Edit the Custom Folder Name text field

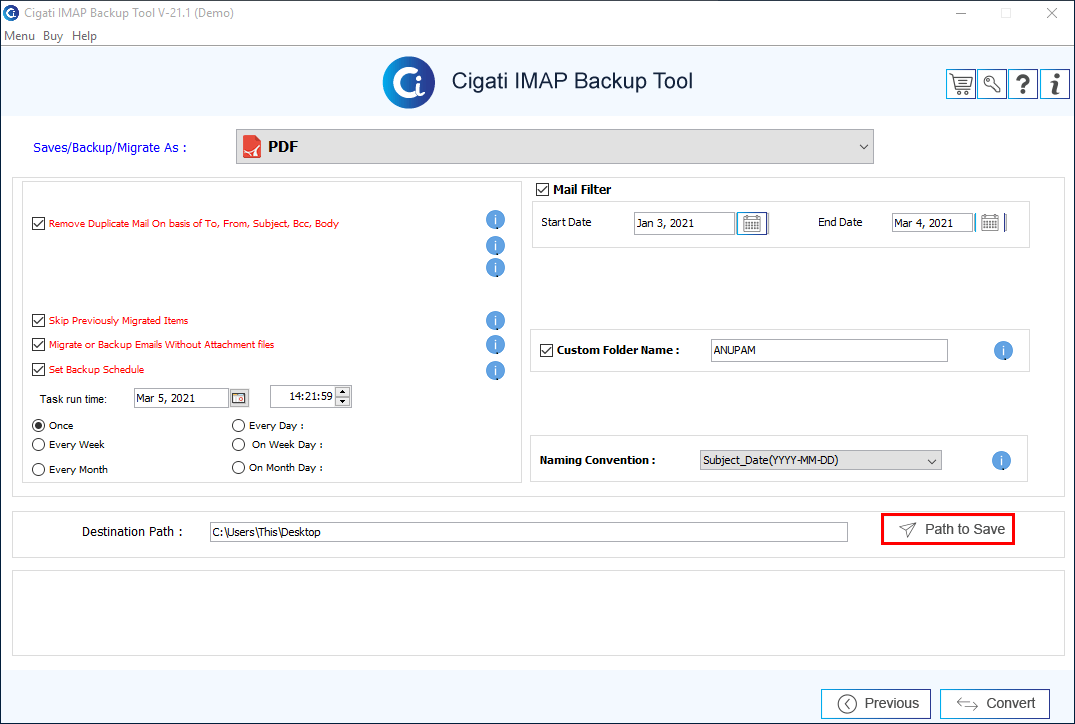(829, 350)
